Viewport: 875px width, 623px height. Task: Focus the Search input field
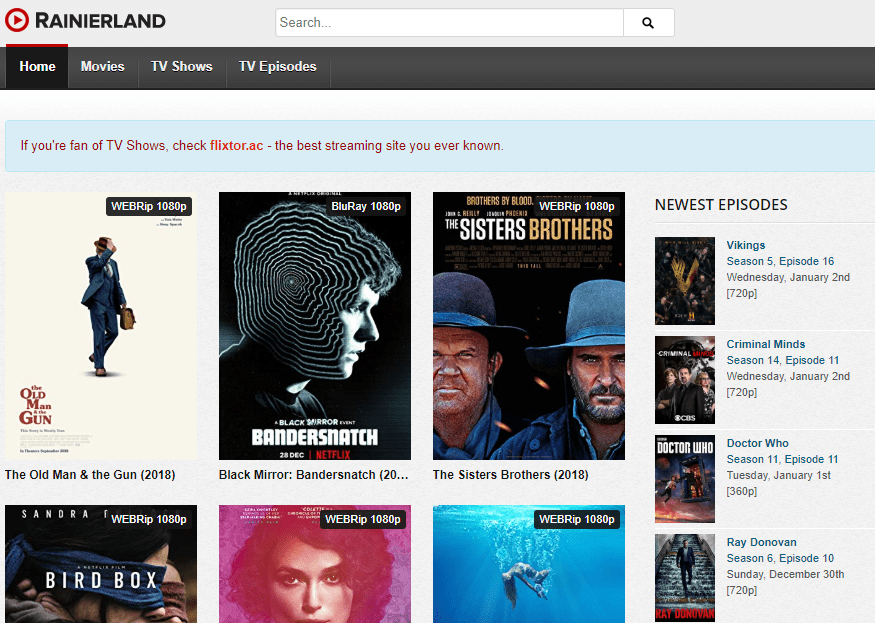449,22
